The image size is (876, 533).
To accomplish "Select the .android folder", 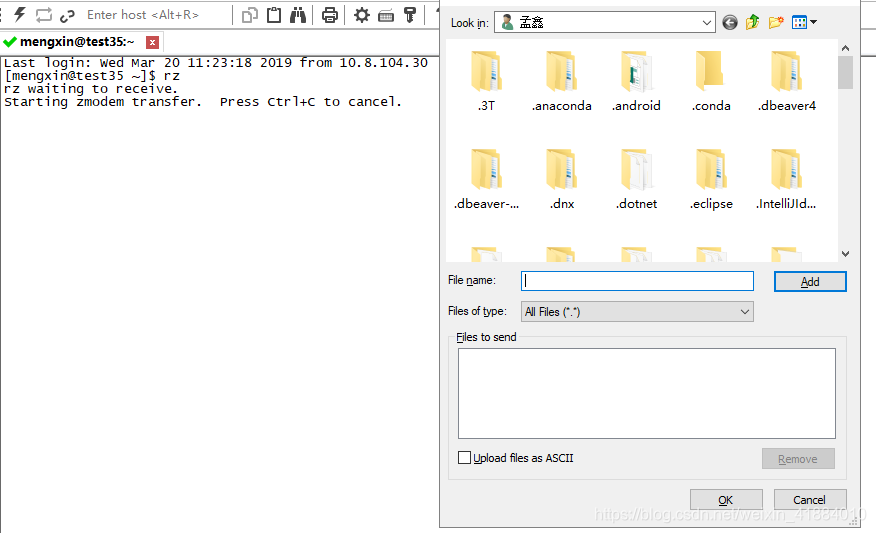I will [636, 81].
